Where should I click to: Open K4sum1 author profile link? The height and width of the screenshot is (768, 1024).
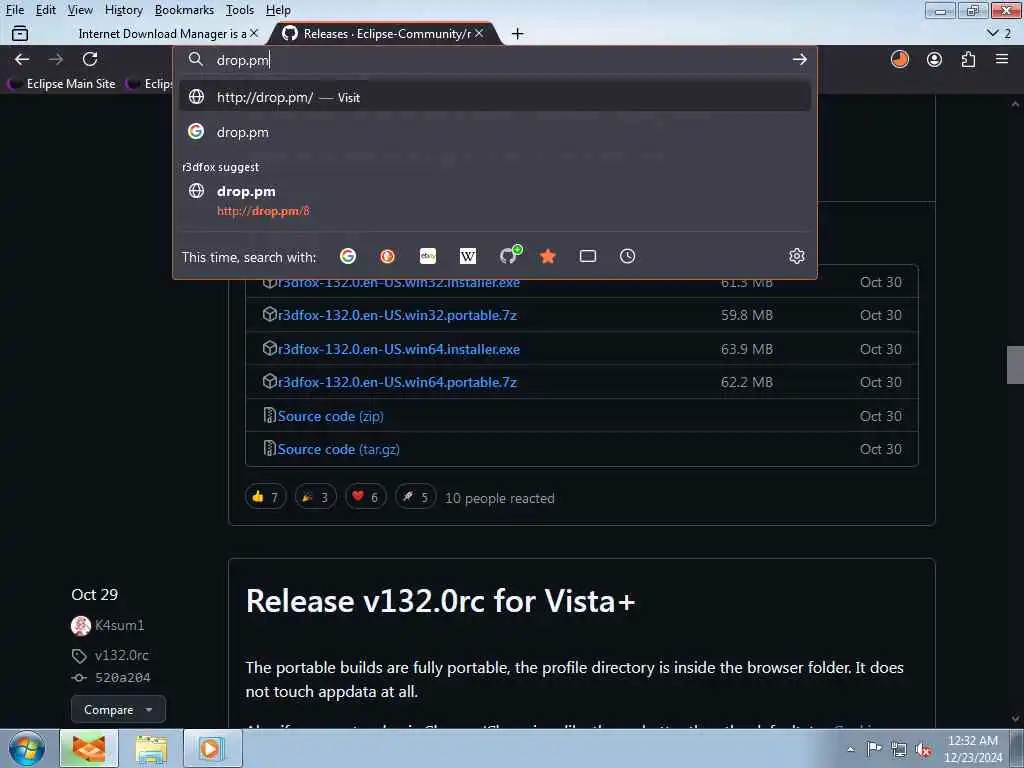[x=120, y=625]
